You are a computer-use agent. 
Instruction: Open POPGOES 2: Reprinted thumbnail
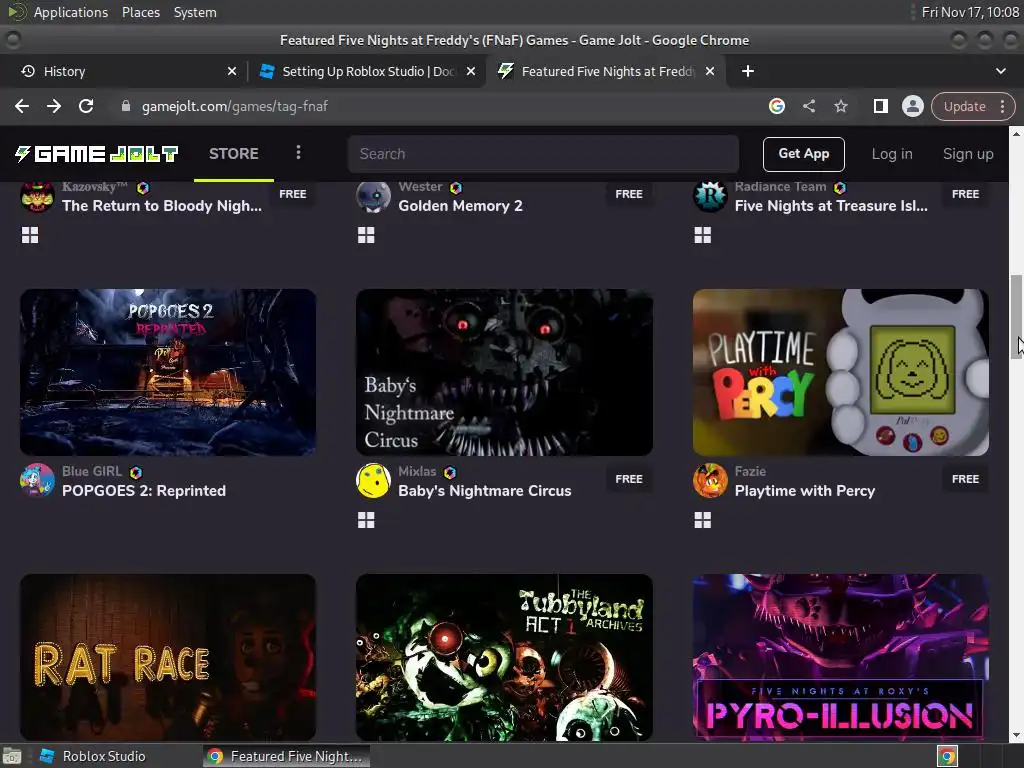coord(168,372)
